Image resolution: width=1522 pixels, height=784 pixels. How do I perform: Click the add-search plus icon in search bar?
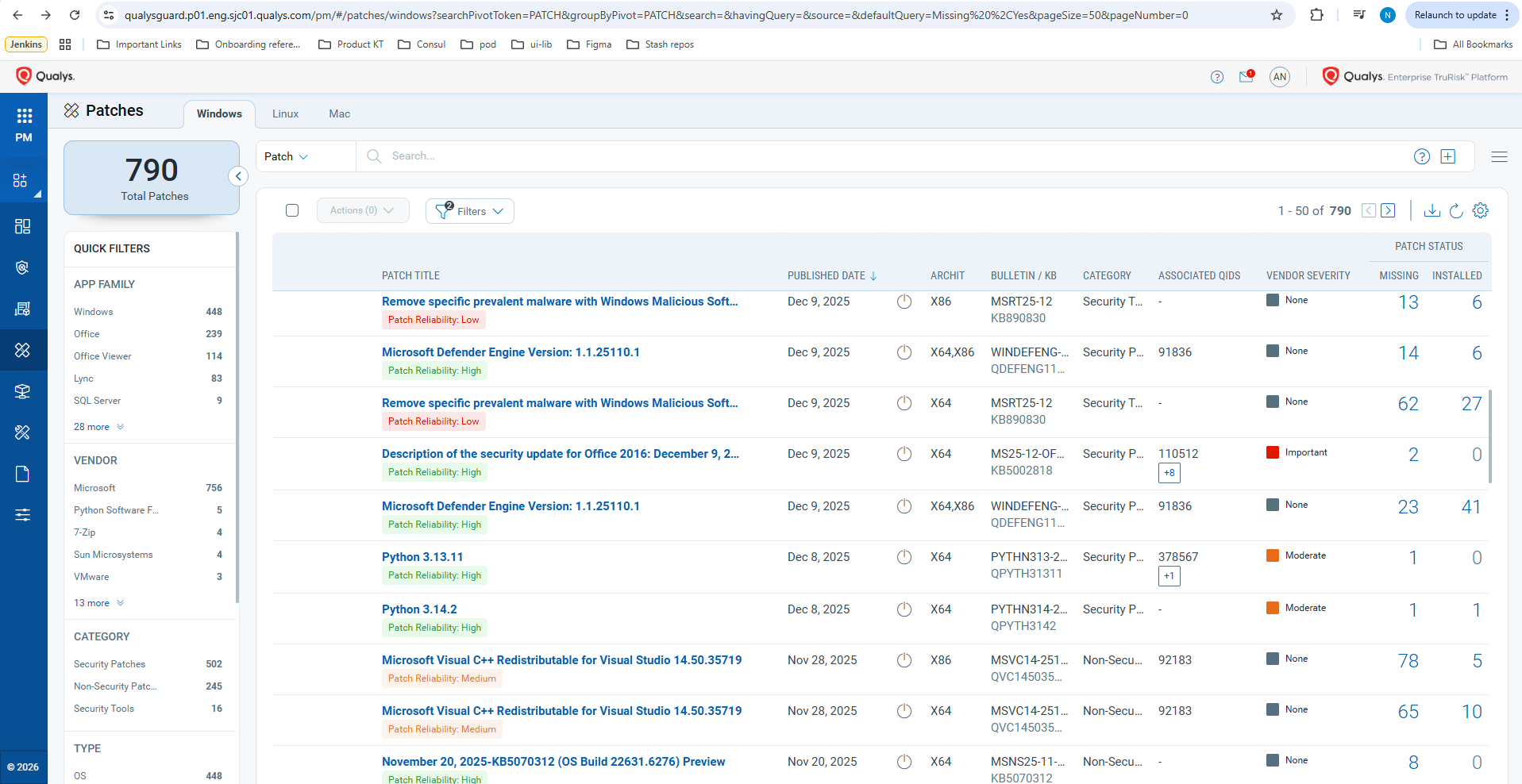click(x=1448, y=156)
